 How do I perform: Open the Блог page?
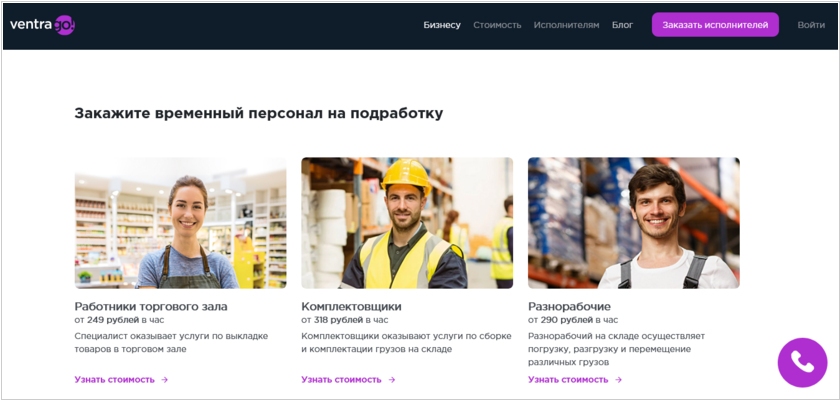point(622,25)
